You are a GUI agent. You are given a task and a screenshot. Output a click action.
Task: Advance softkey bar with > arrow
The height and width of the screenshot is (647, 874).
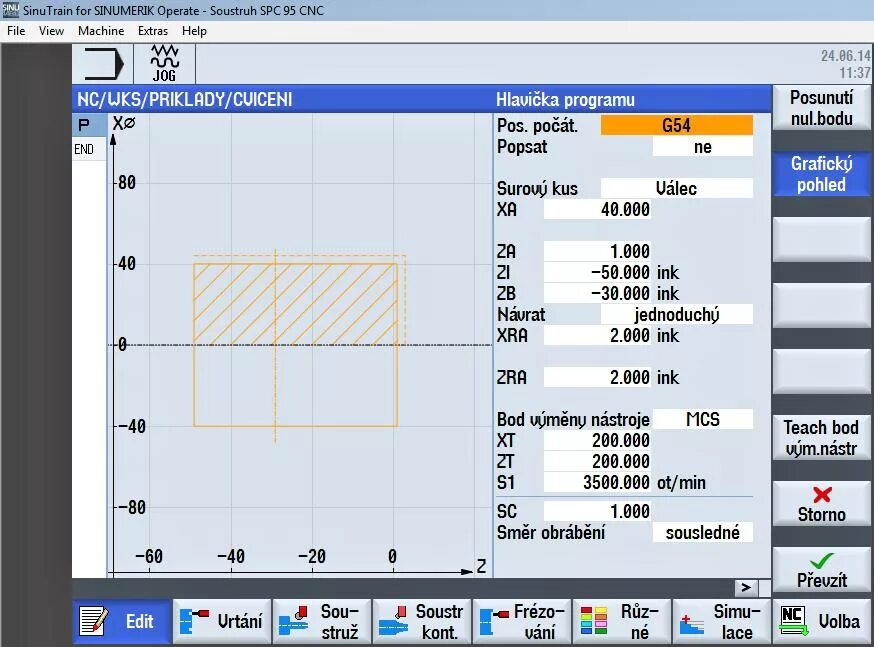click(746, 587)
